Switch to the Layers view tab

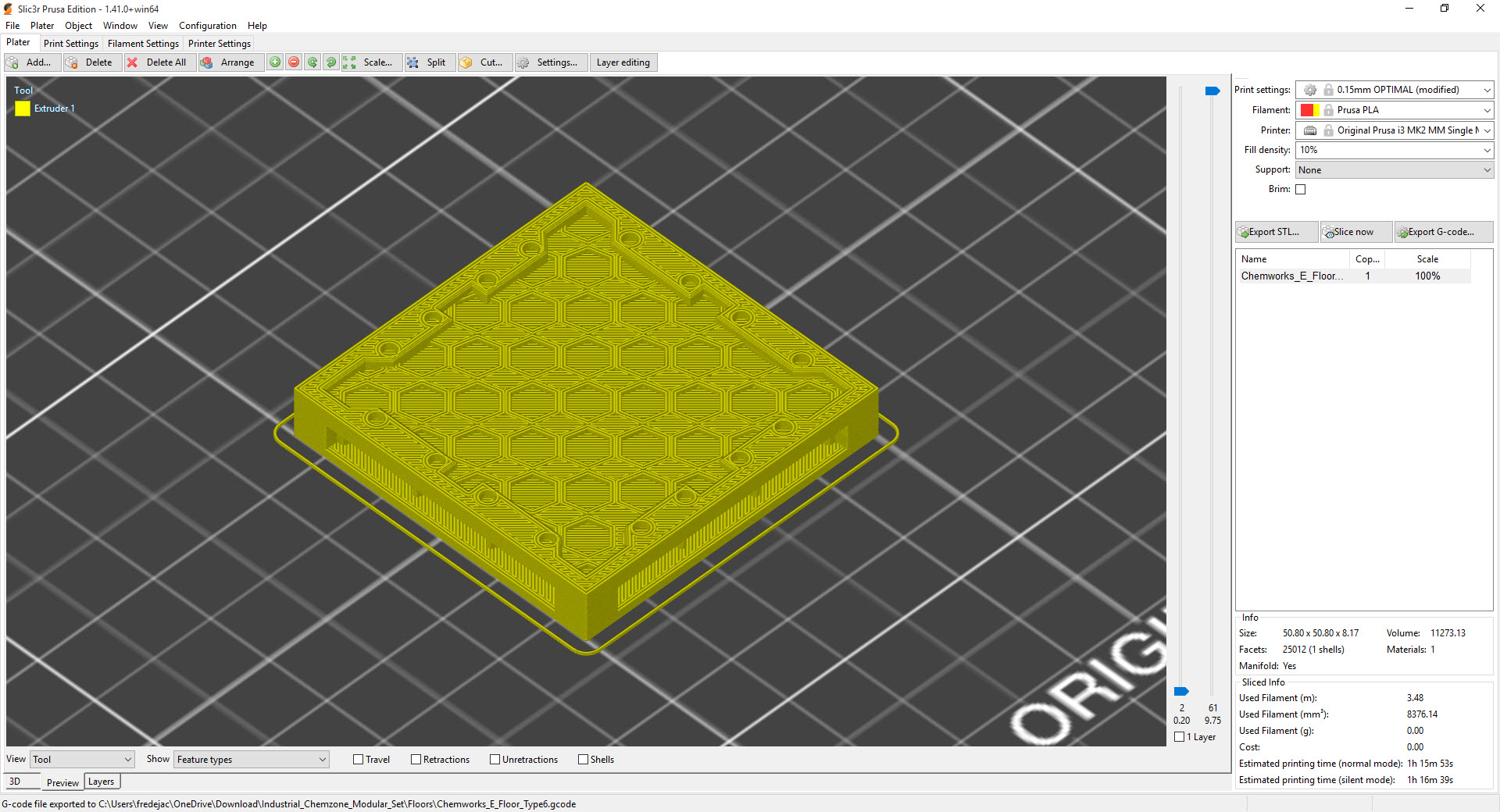click(102, 782)
